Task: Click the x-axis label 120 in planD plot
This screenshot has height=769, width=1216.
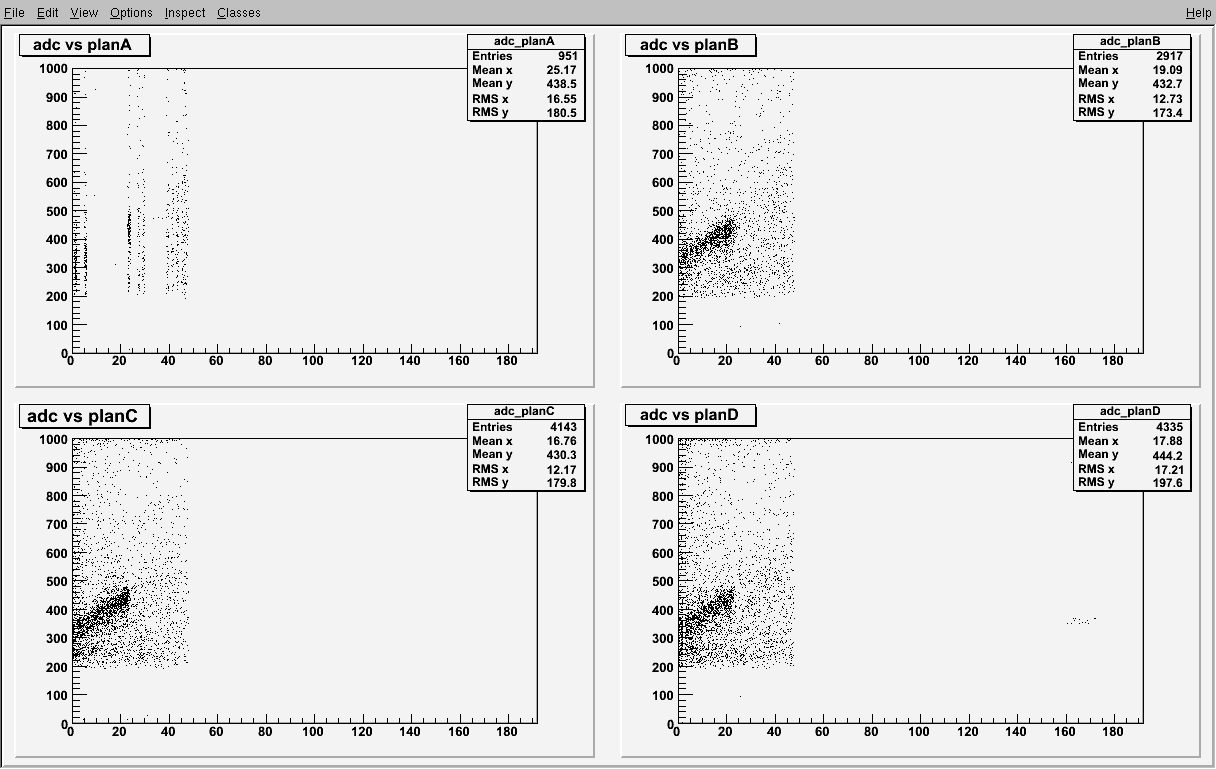Action: pyautogui.click(x=968, y=732)
